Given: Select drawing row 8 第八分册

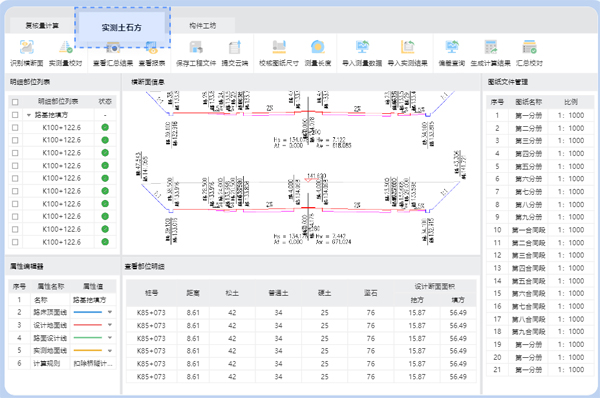Looking at the screenshot, I should point(540,204).
